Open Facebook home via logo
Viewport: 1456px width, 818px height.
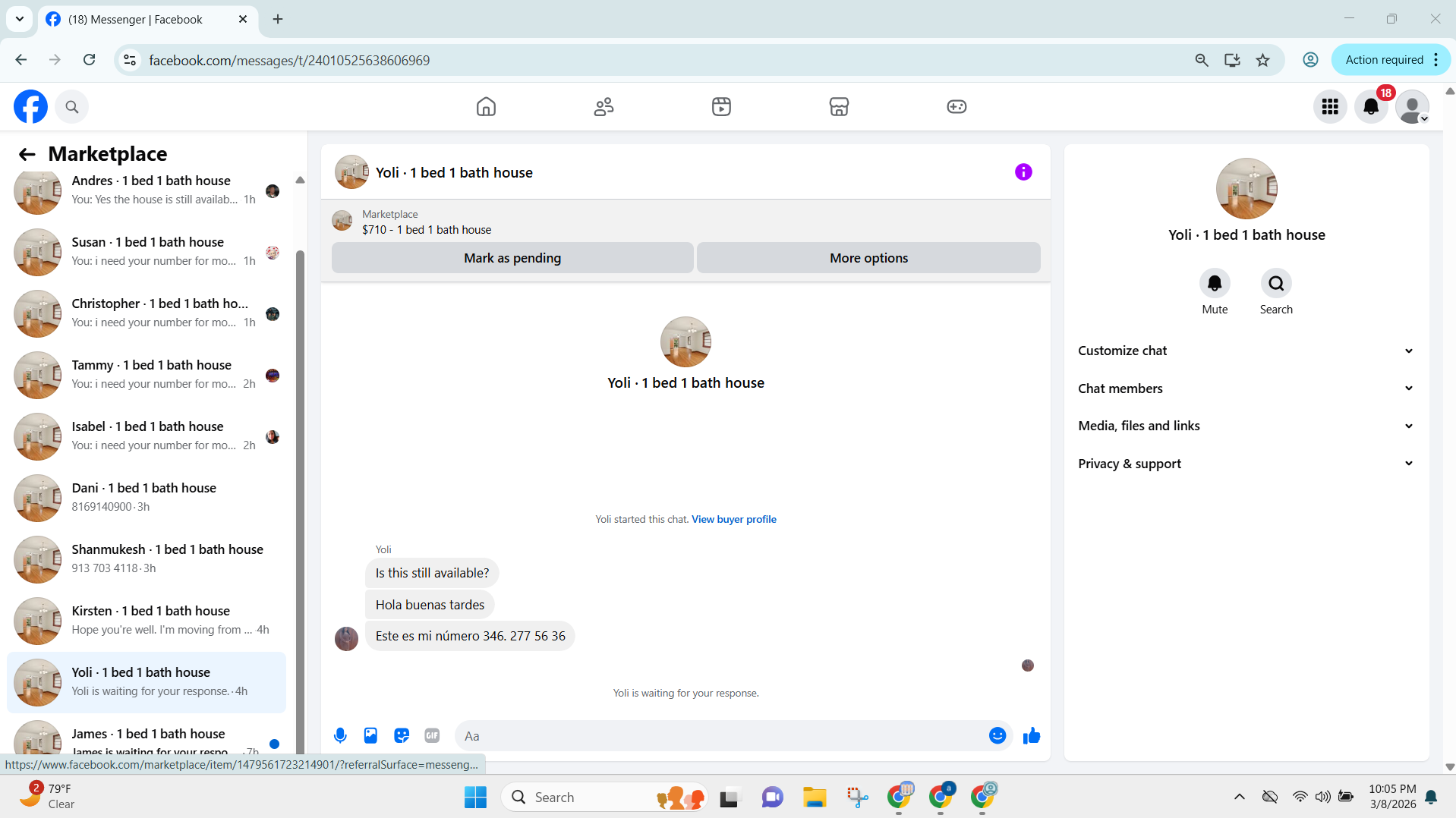30,107
